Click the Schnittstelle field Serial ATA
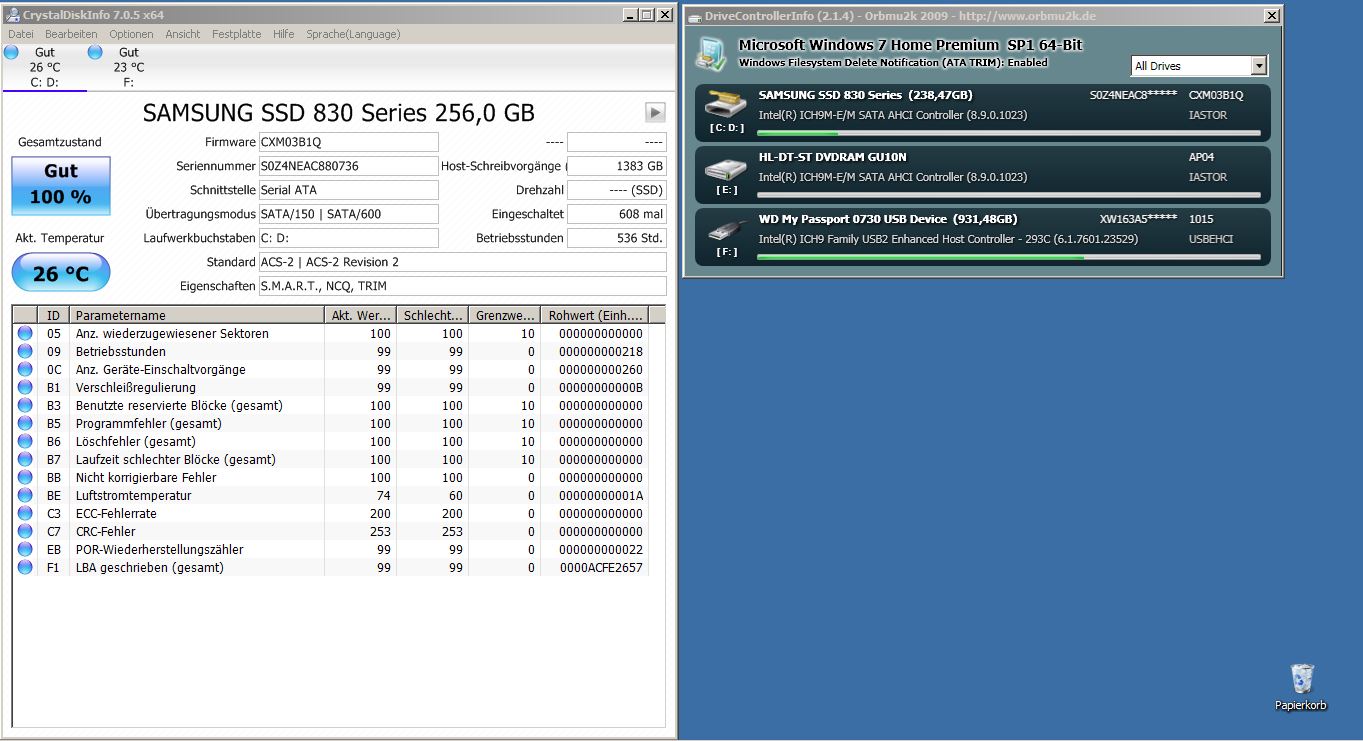The height and width of the screenshot is (741, 1363). coord(348,190)
